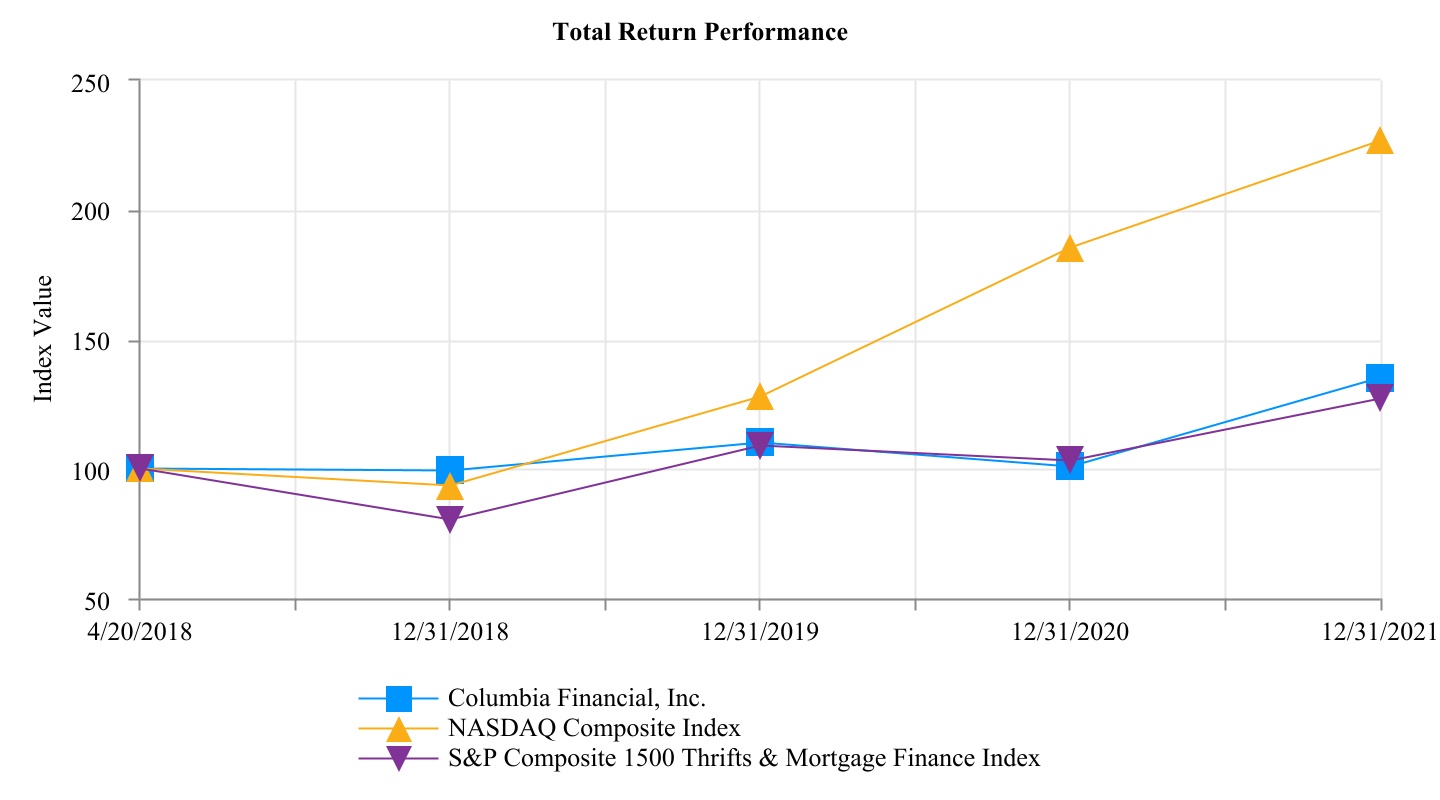1440x800 pixels.
Task: Click the 12/31/2019 x-axis date label
Action: point(759,631)
